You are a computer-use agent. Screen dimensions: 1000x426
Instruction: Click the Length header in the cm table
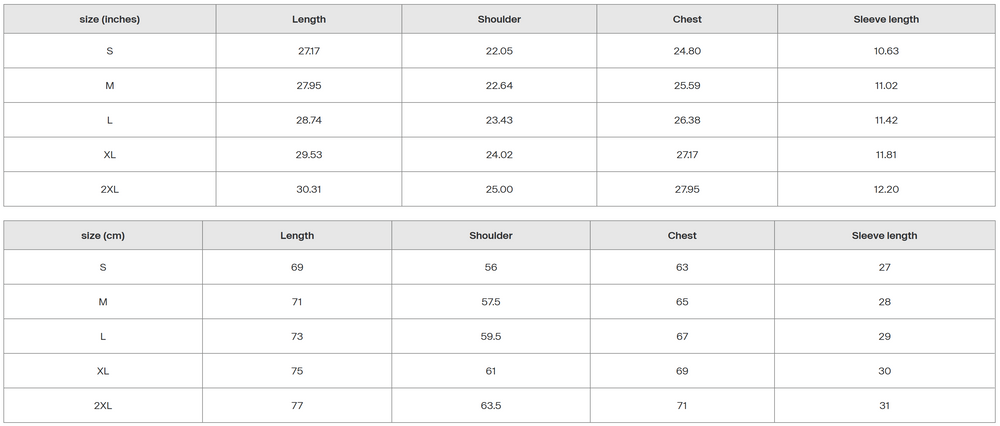[297, 236]
